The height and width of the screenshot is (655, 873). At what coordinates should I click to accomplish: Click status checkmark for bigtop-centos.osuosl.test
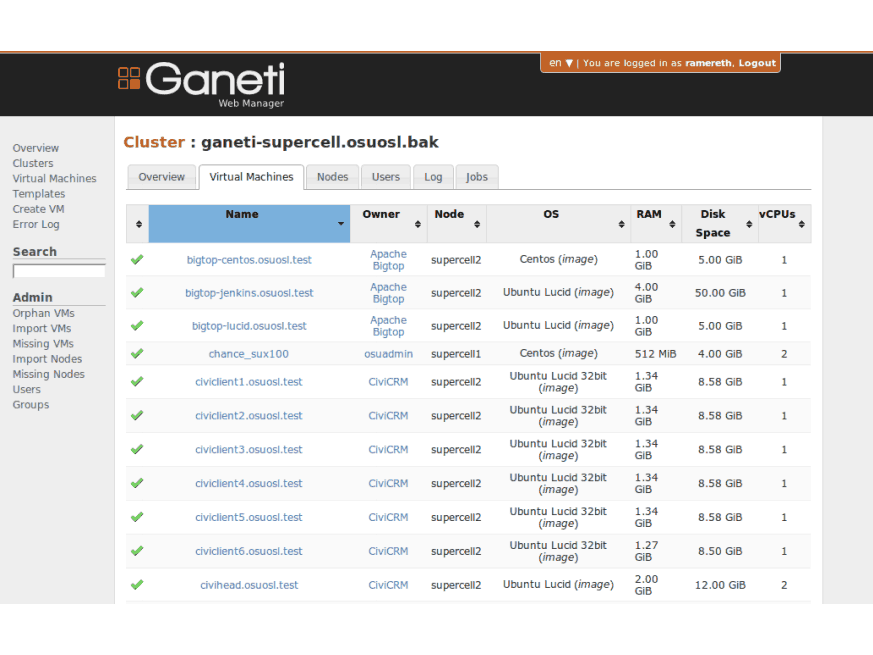[x=137, y=260]
